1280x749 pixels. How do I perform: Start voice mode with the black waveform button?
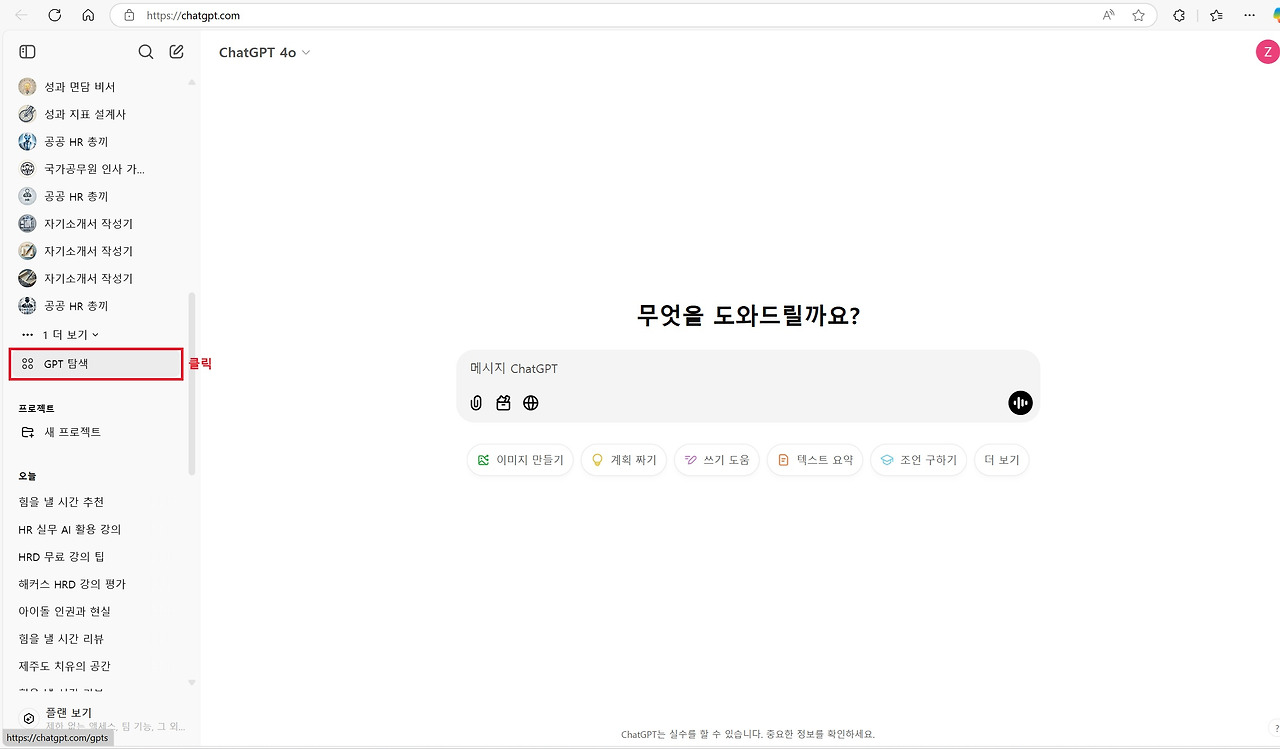(1020, 403)
